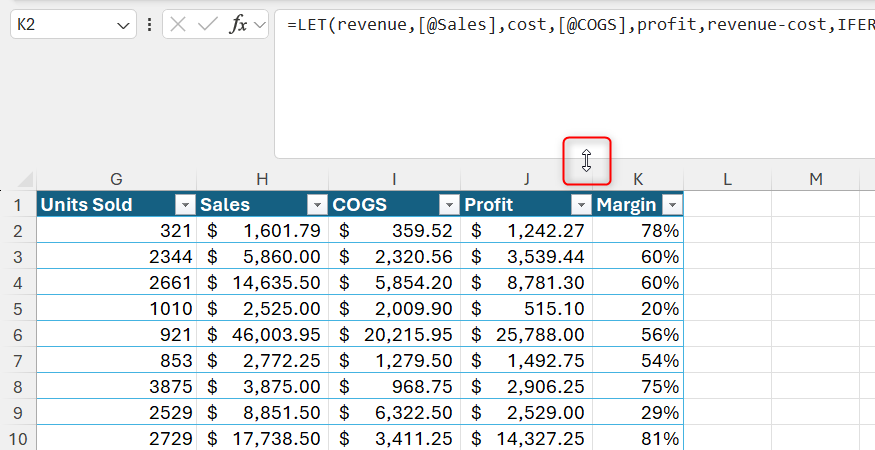This screenshot has height=450, width=875.
Task: Select column L header
Action: click(x=727, y=179)
